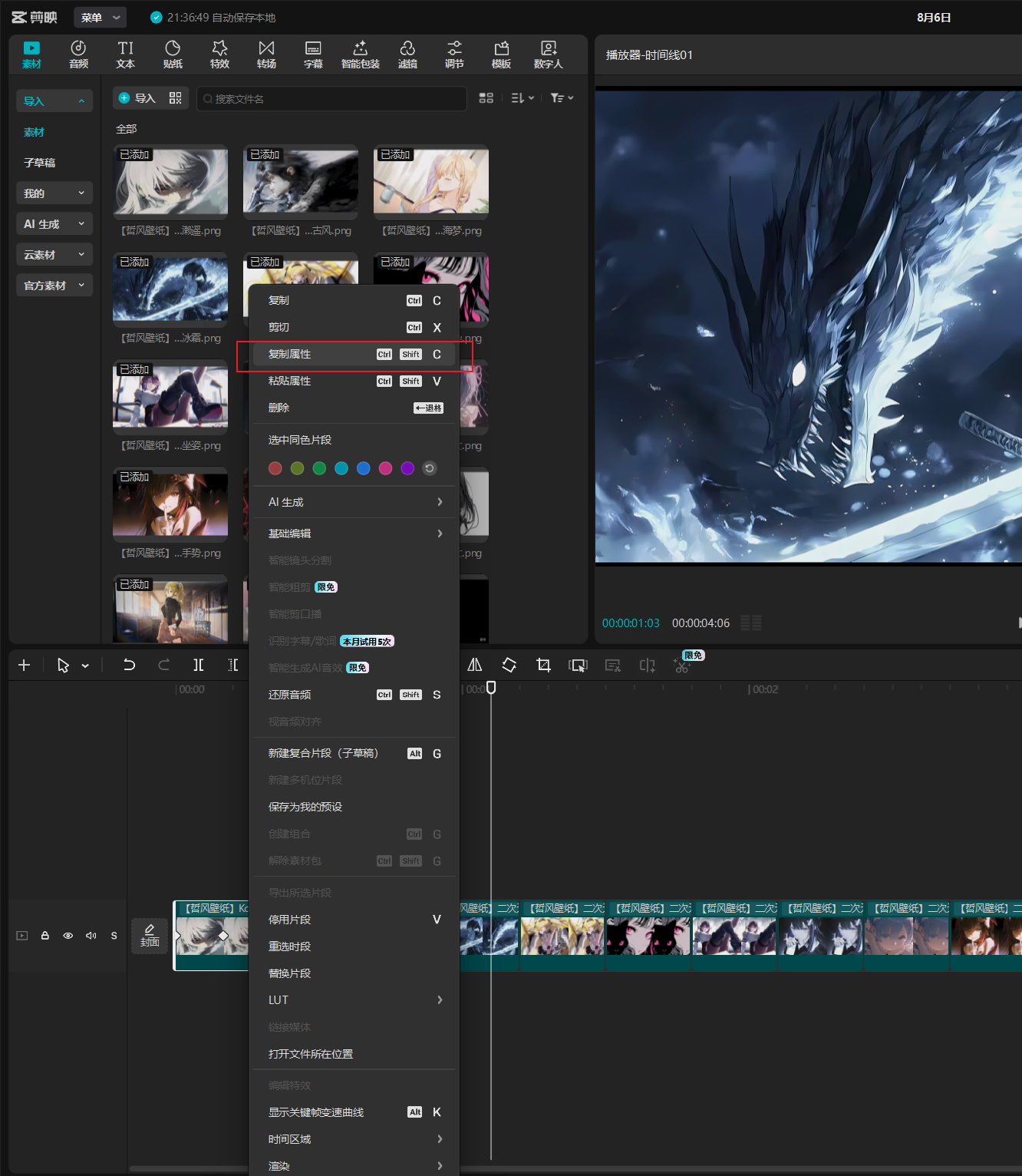Open the 数字人 digital human tab
Image resolution: width=1022 pixels, height=1176 pixels.
point(549,55)
